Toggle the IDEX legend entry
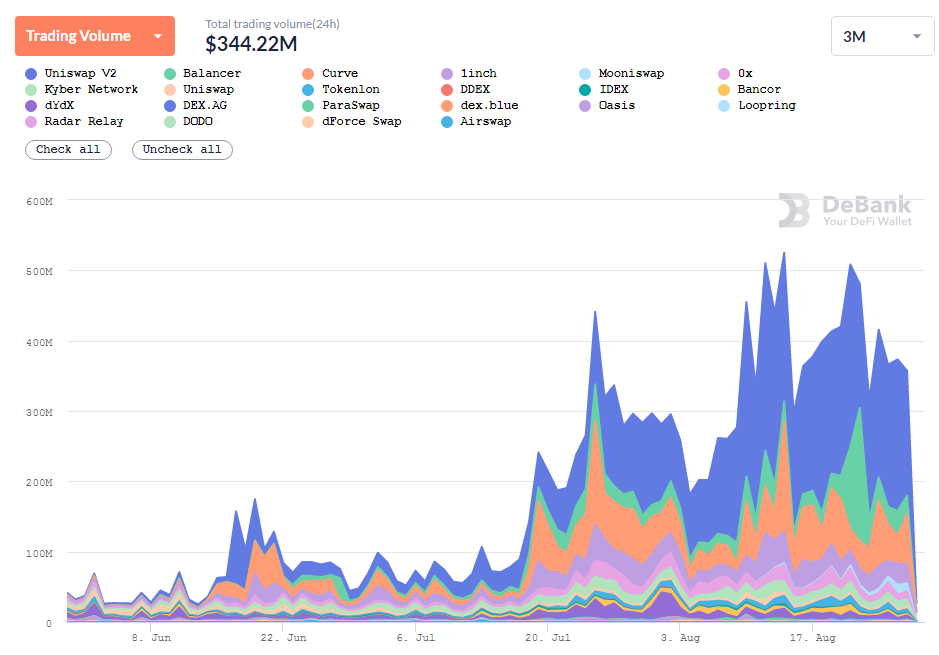The height and width of the screenshot is (655, 939). coord(604,90)
